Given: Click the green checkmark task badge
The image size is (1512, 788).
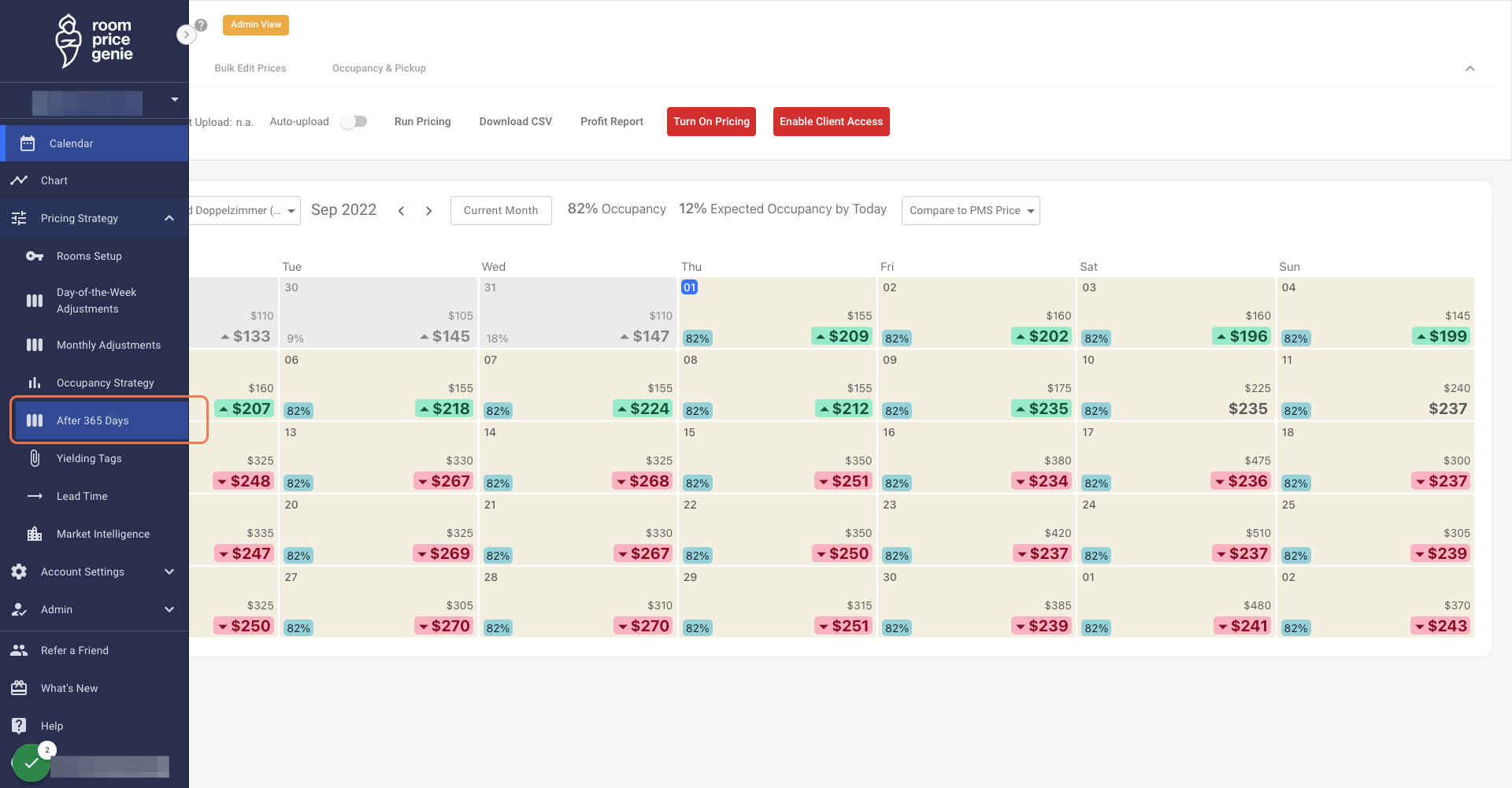Looking at the screenshot, I should click(x=31, y=763).
